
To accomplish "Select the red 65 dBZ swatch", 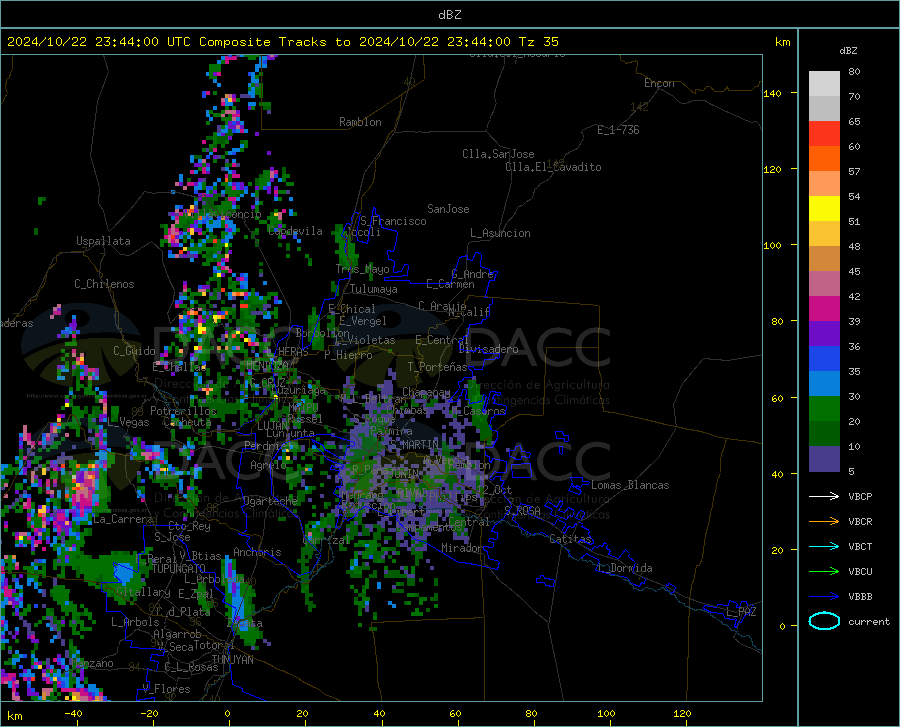I will tap(824, 133).
